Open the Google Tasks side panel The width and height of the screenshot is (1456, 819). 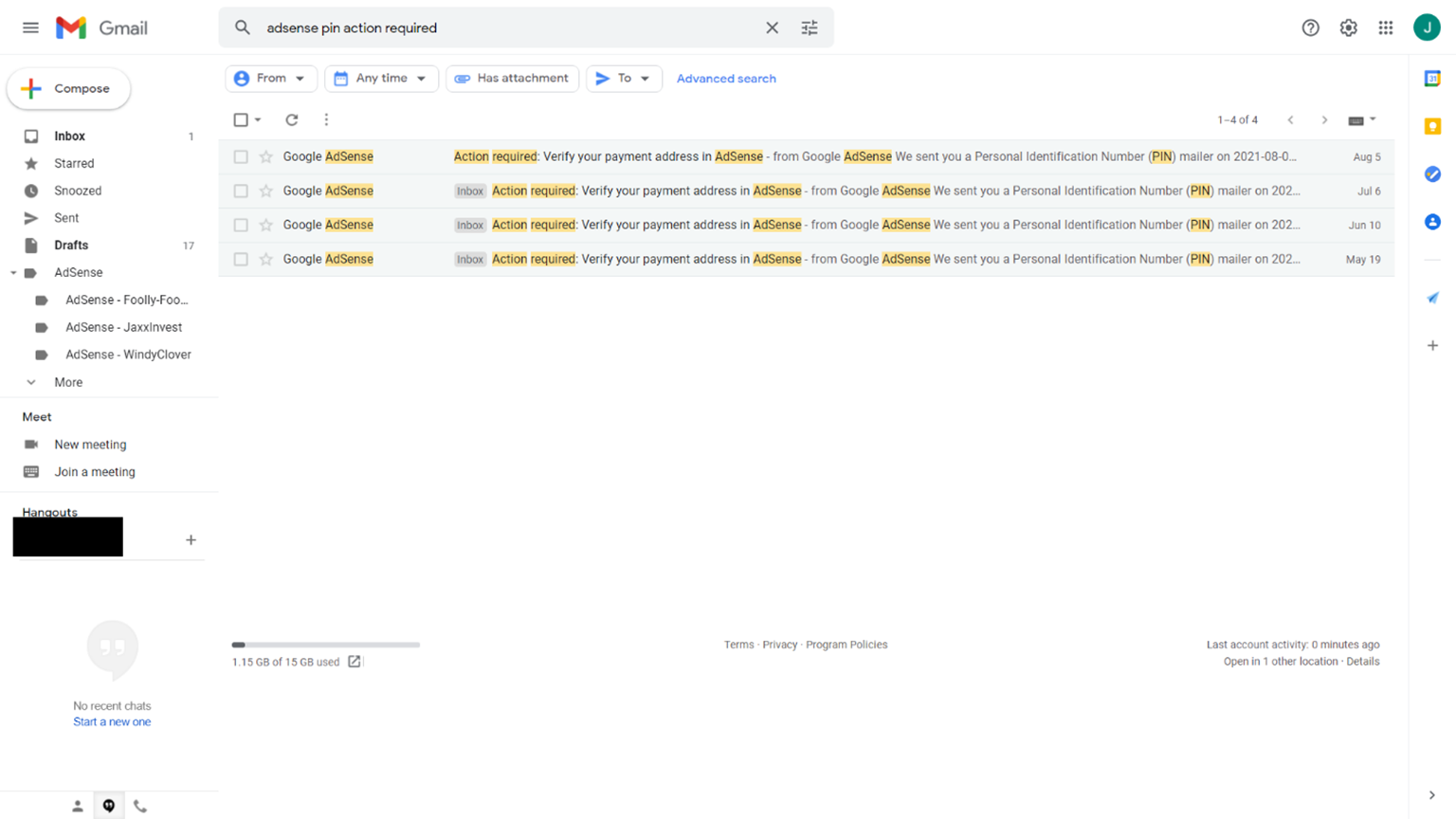tap(1432, 174)
